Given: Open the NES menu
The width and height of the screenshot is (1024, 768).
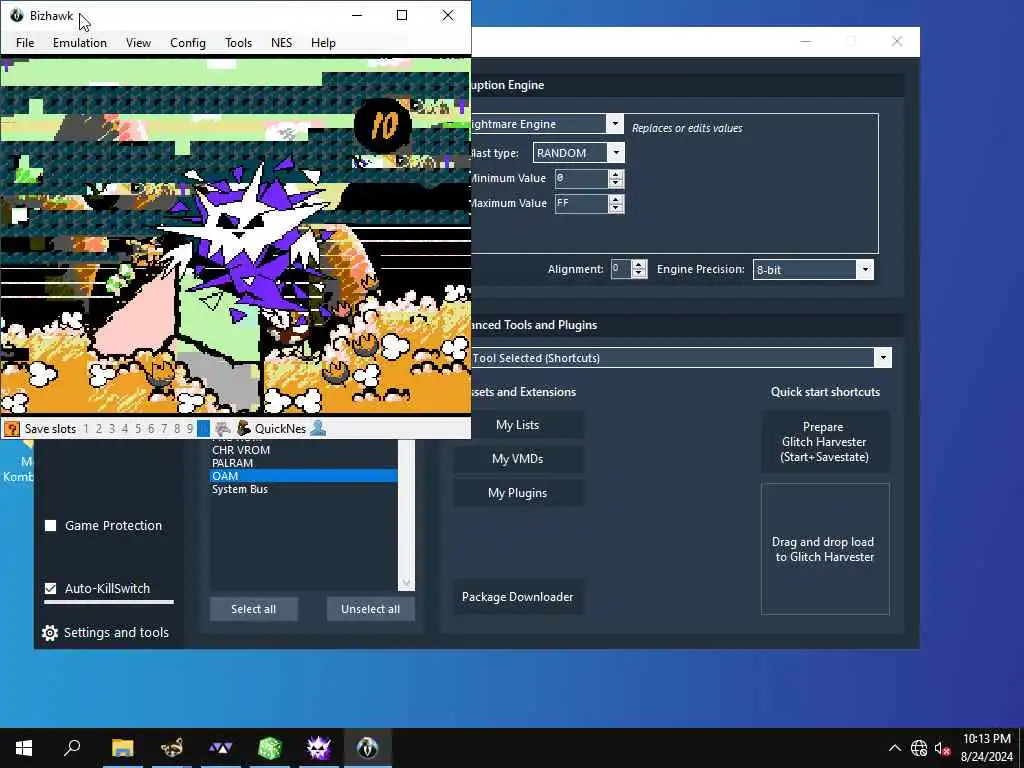Looking at the screenshot, I should pos(281,42).
